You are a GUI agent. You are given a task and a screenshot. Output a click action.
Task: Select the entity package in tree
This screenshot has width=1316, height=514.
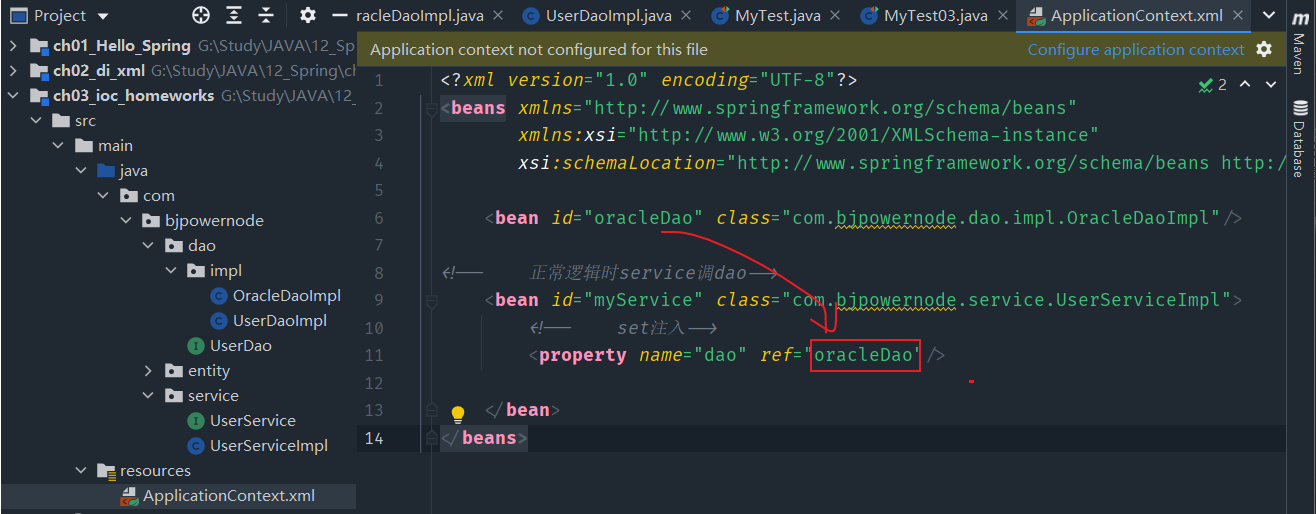(209, 371)
